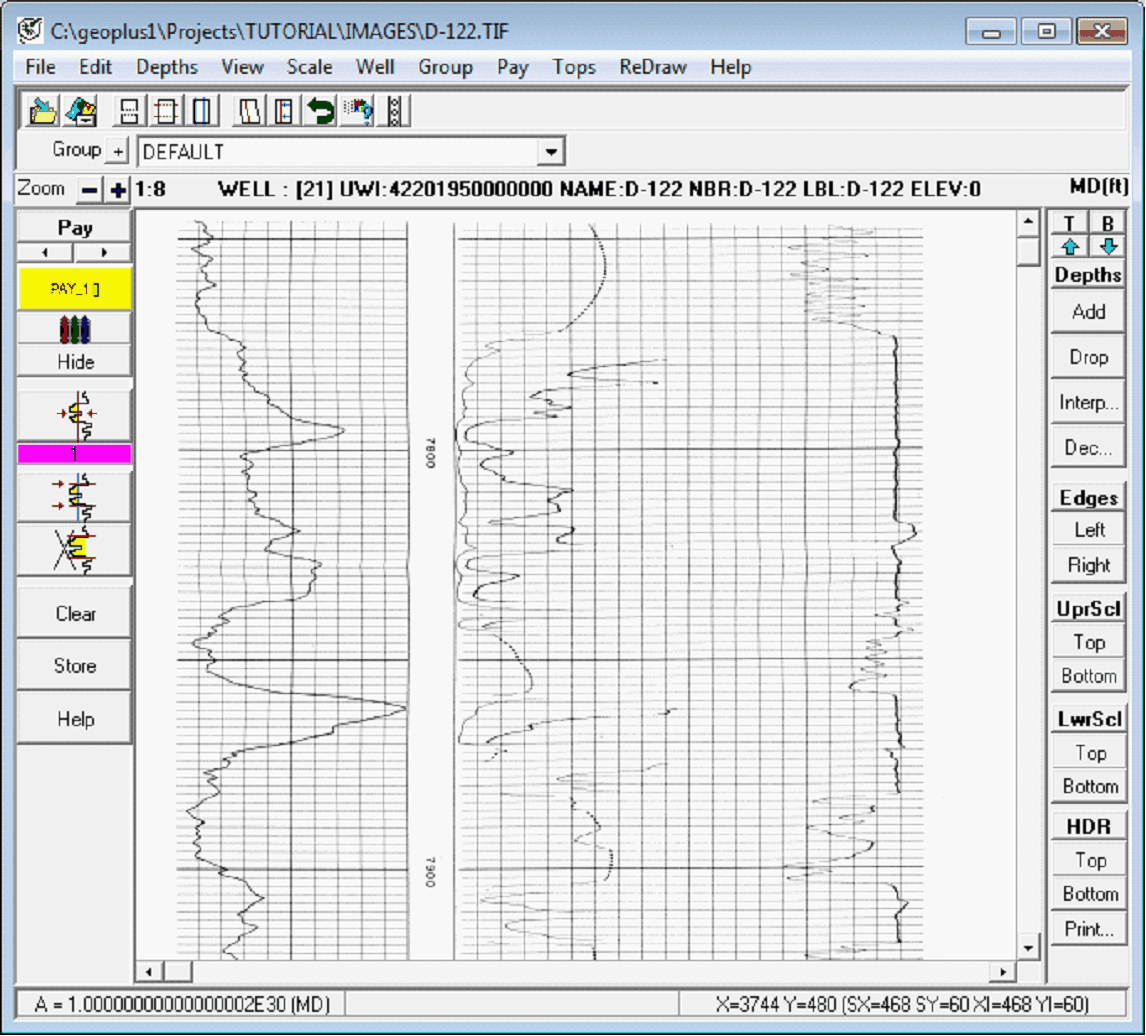
Task: Click the yellow PAY_1 color swatch
Action: [75, 288]
